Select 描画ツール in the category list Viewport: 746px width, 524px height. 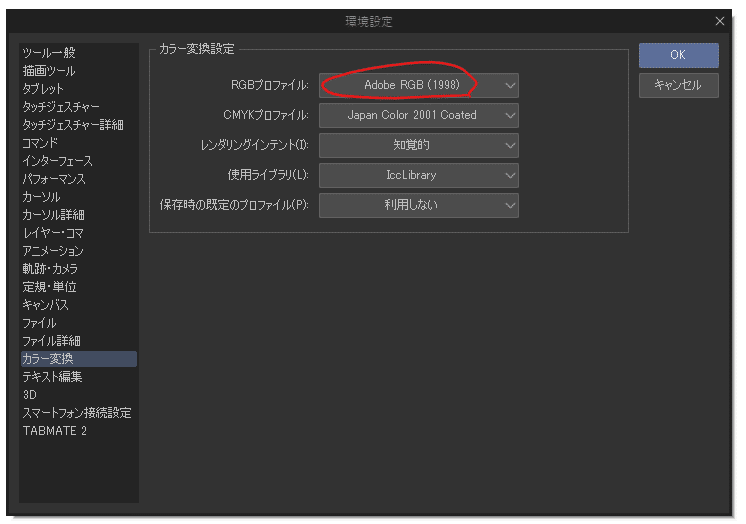[x=79, y=71]
